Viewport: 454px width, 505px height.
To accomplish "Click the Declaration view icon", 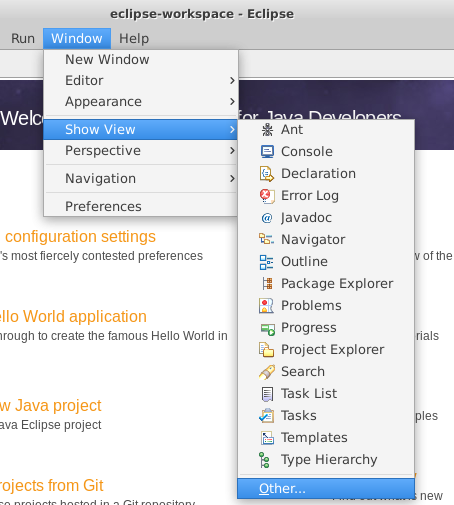I will 267,174.
